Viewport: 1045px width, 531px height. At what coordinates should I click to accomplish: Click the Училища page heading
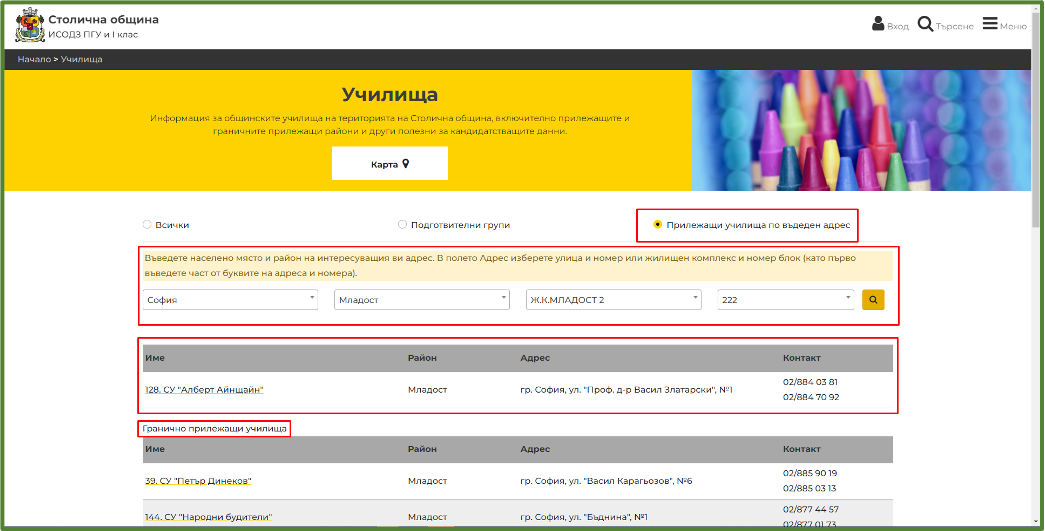[390, 95]
